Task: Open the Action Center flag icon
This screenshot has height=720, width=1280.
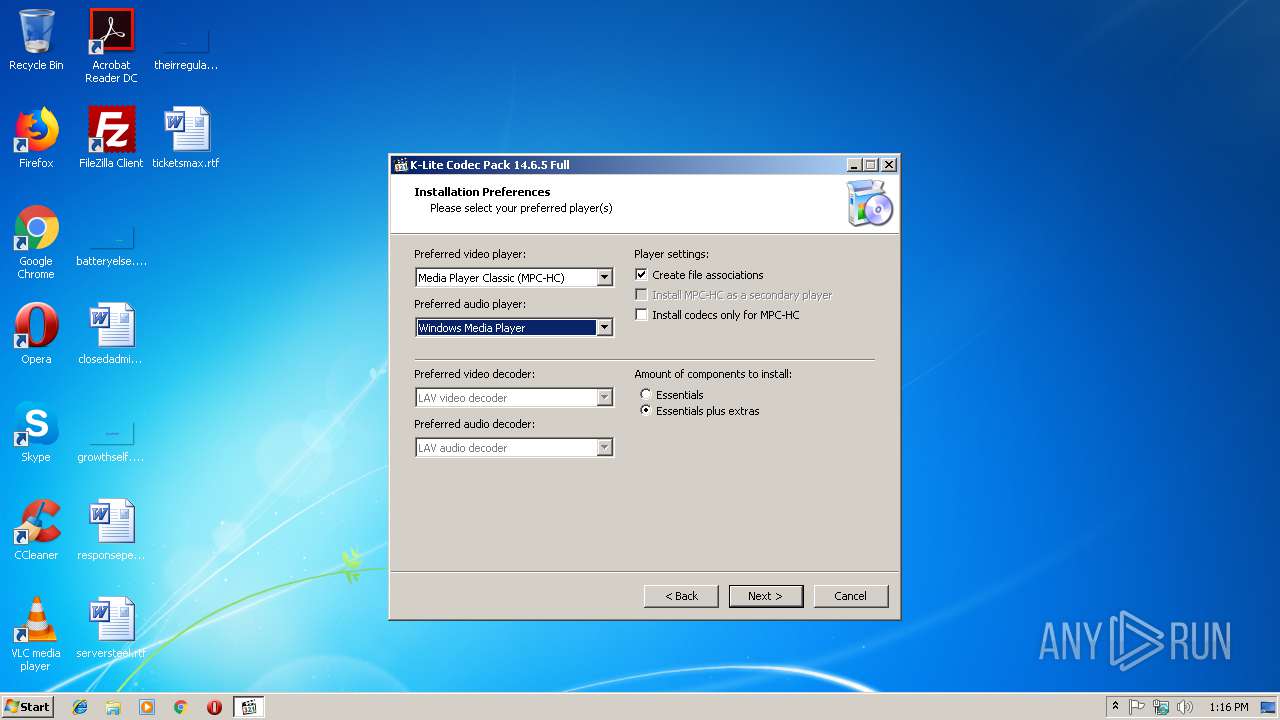Action: (x=1137, y=707)
